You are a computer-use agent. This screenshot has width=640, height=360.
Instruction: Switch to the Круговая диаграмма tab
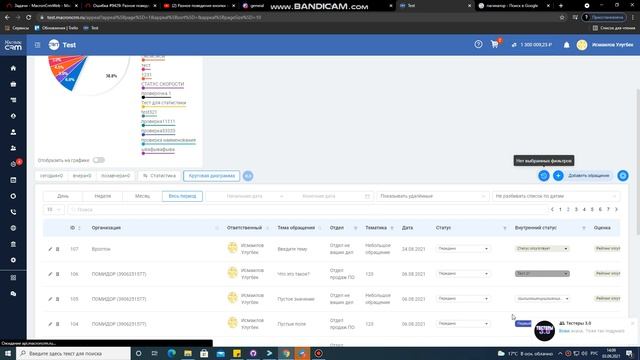click(x=211, y=176)
